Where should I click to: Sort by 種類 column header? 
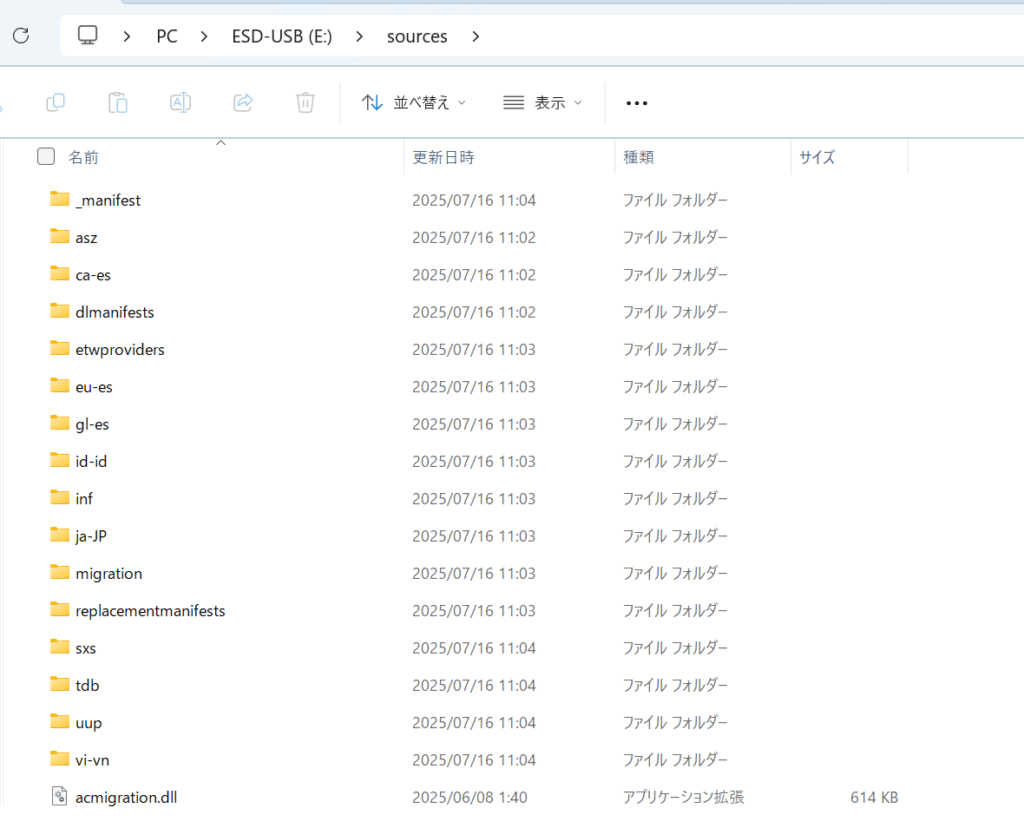638,157
